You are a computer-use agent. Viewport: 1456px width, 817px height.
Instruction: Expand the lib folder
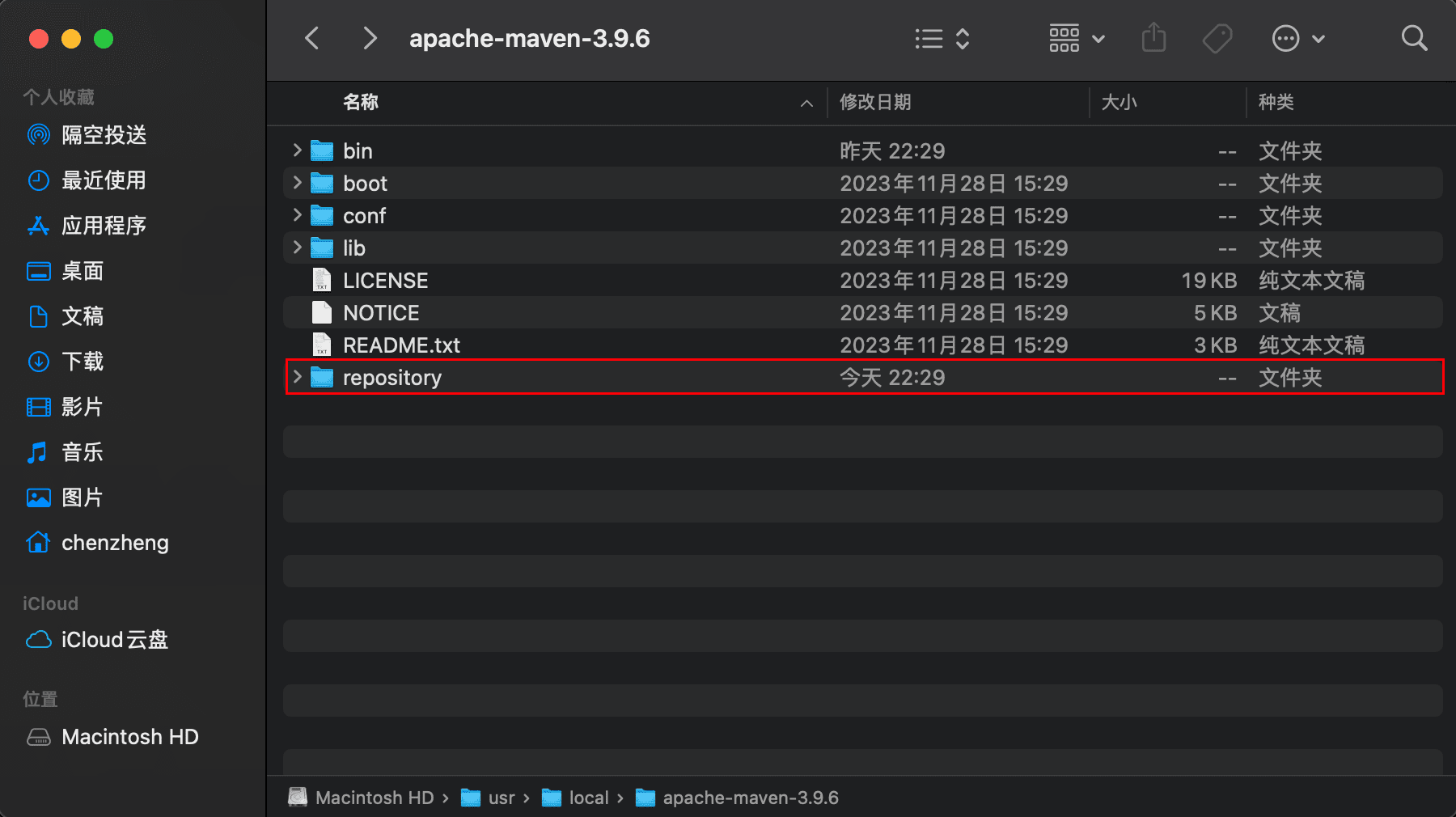pos(297,248)
